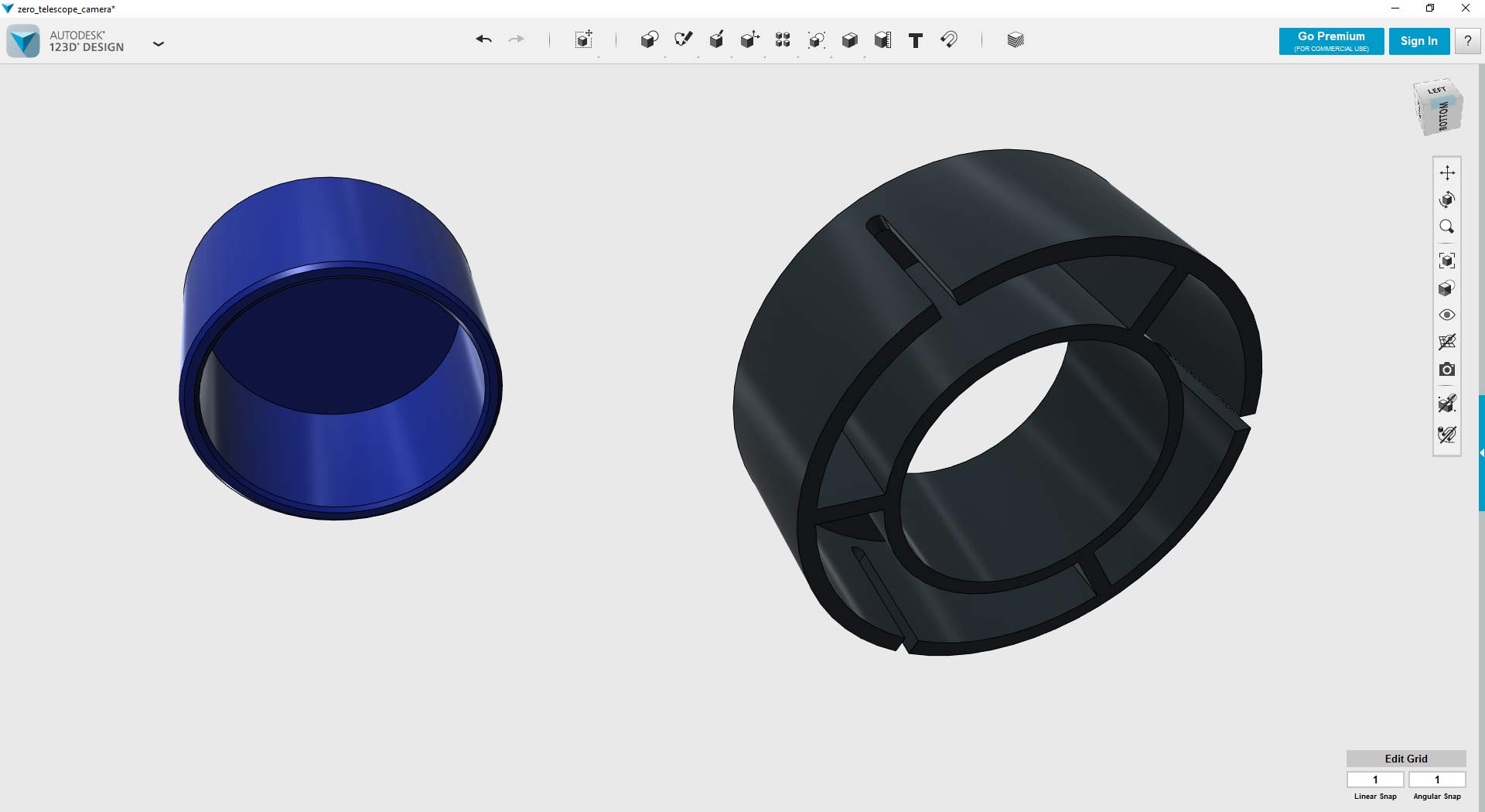
Task: Toggle grid visibility off
Action: (x=1448, y=342)
